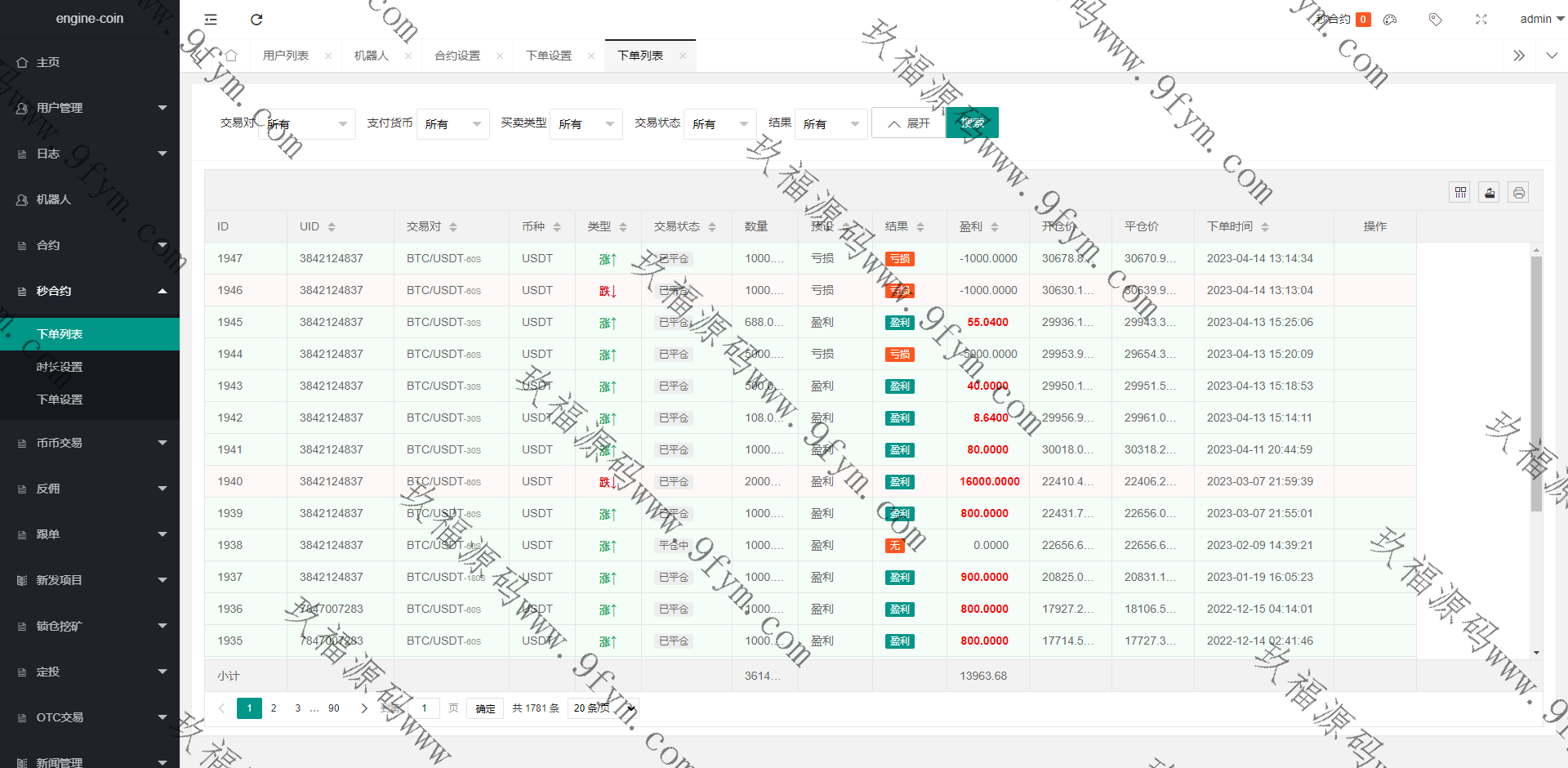
Task: Open the 交易状态 filter dropdown
Action: point(719,124)
